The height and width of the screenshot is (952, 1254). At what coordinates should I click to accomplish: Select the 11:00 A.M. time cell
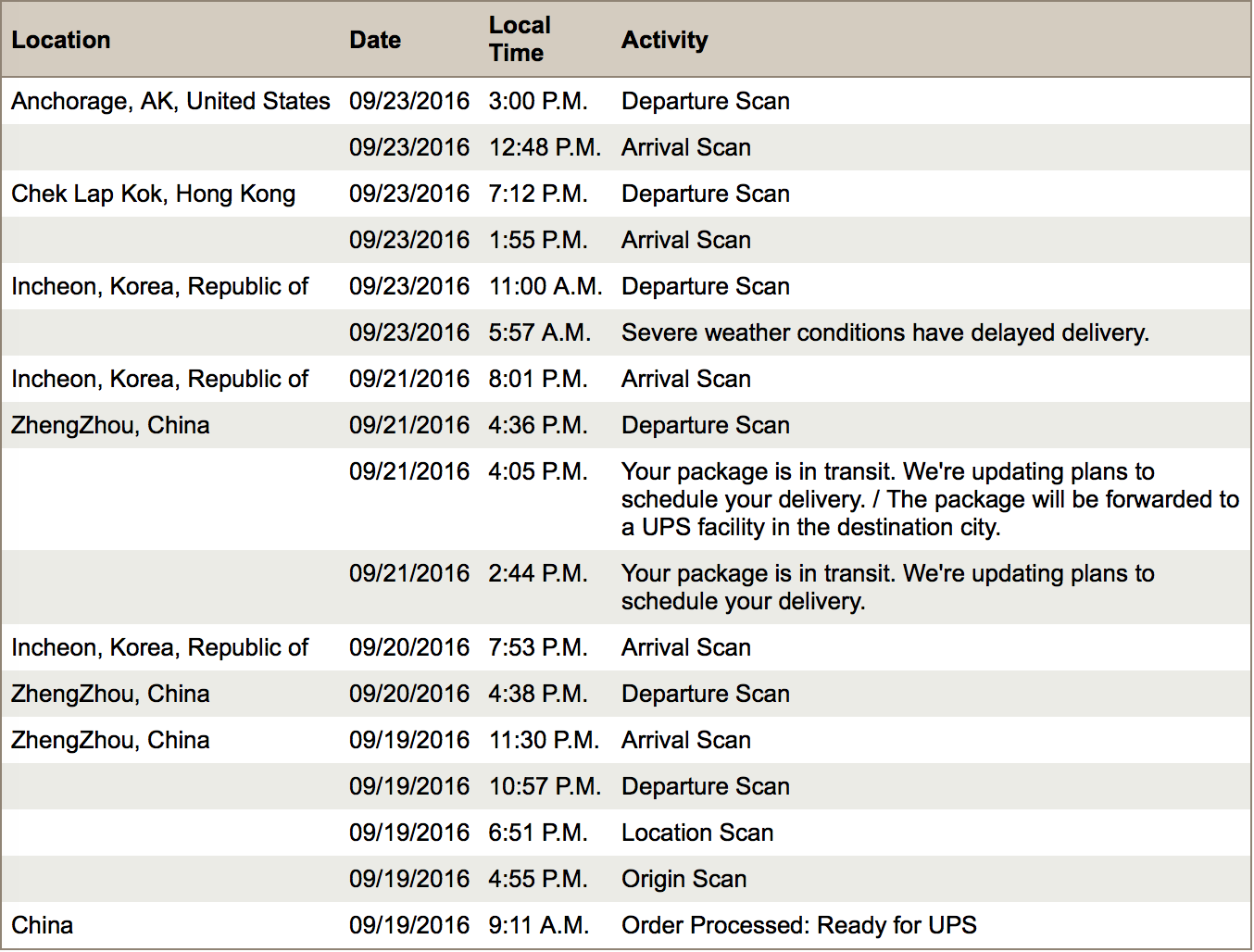coord(545,286)
